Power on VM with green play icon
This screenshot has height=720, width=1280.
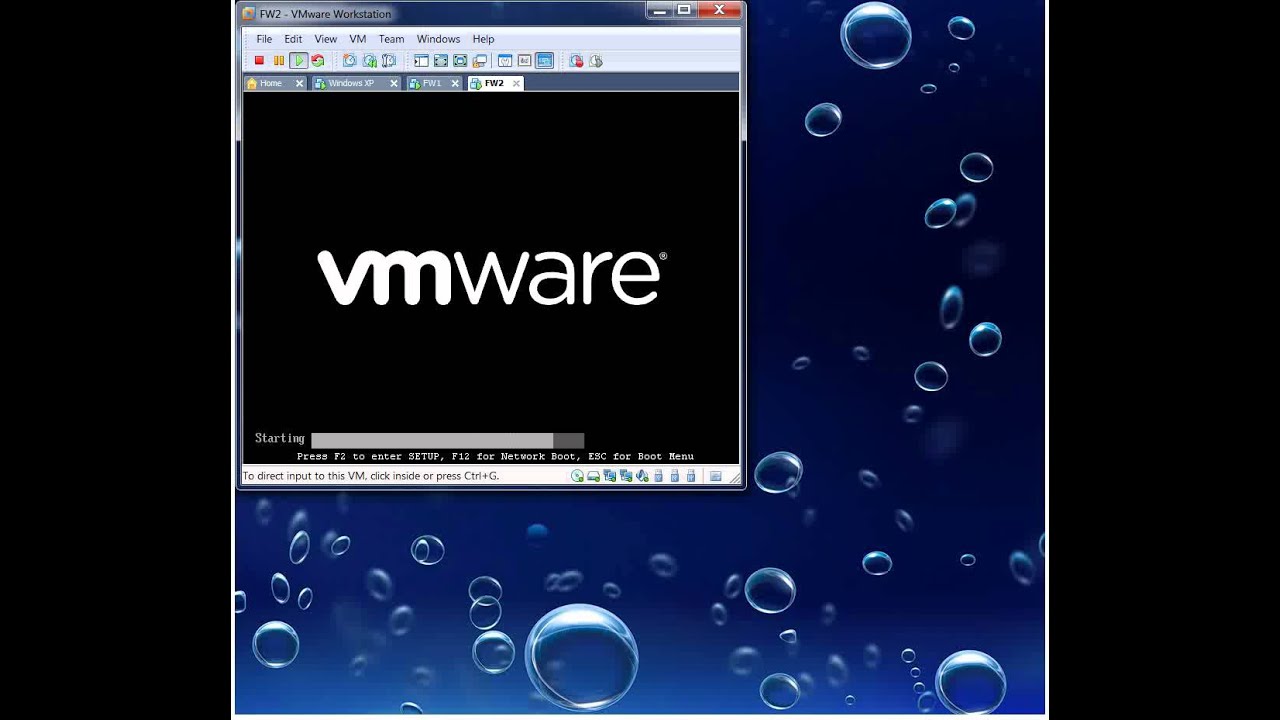click(299, 61)
